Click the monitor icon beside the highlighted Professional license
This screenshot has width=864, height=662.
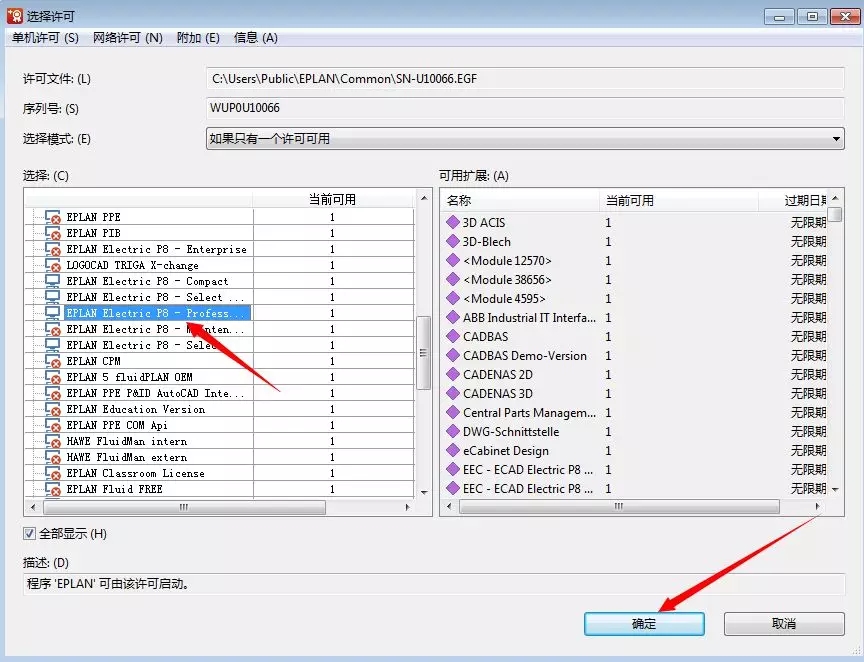(53, 313)
